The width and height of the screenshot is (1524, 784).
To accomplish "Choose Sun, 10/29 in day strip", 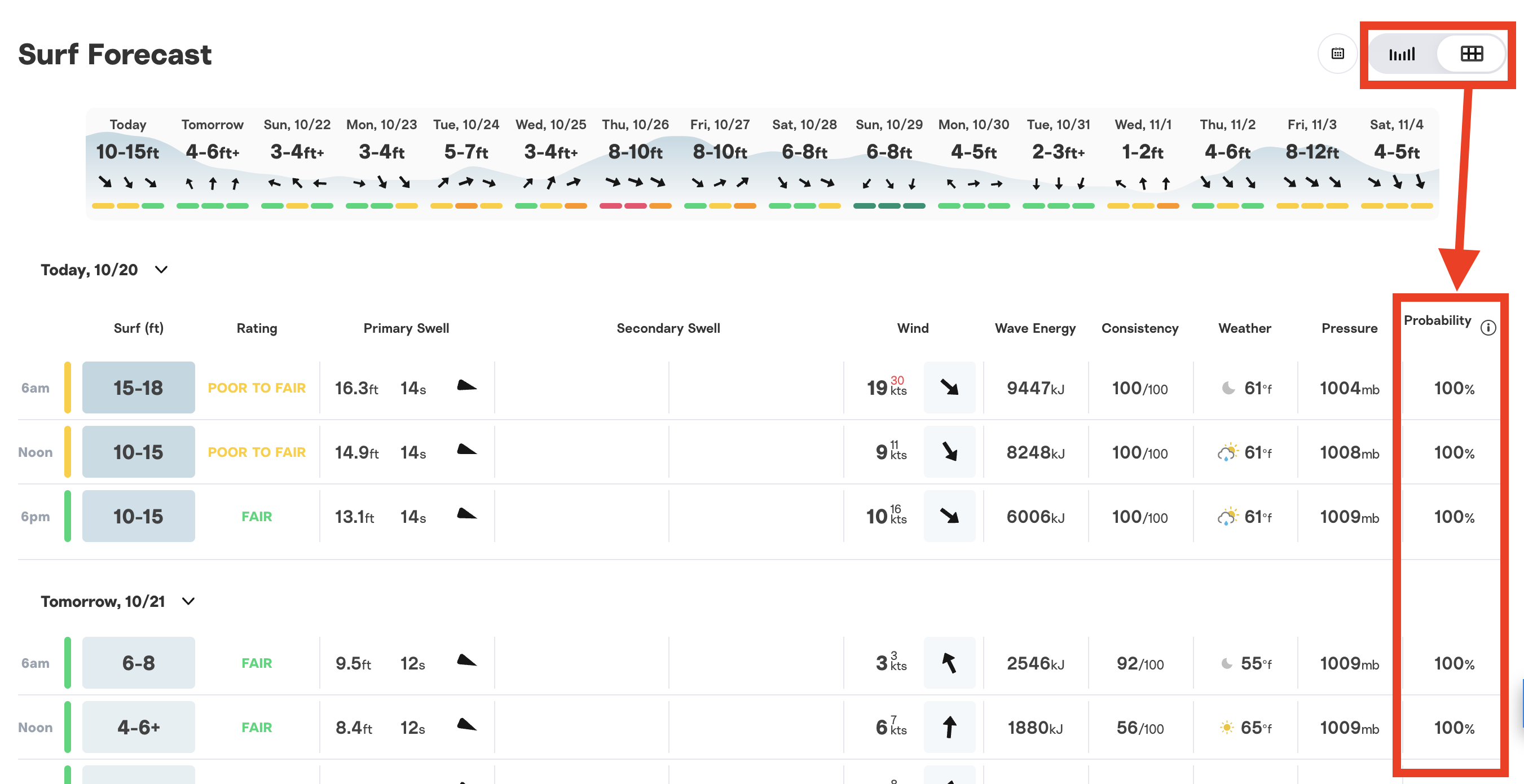I will coord(889,164).
